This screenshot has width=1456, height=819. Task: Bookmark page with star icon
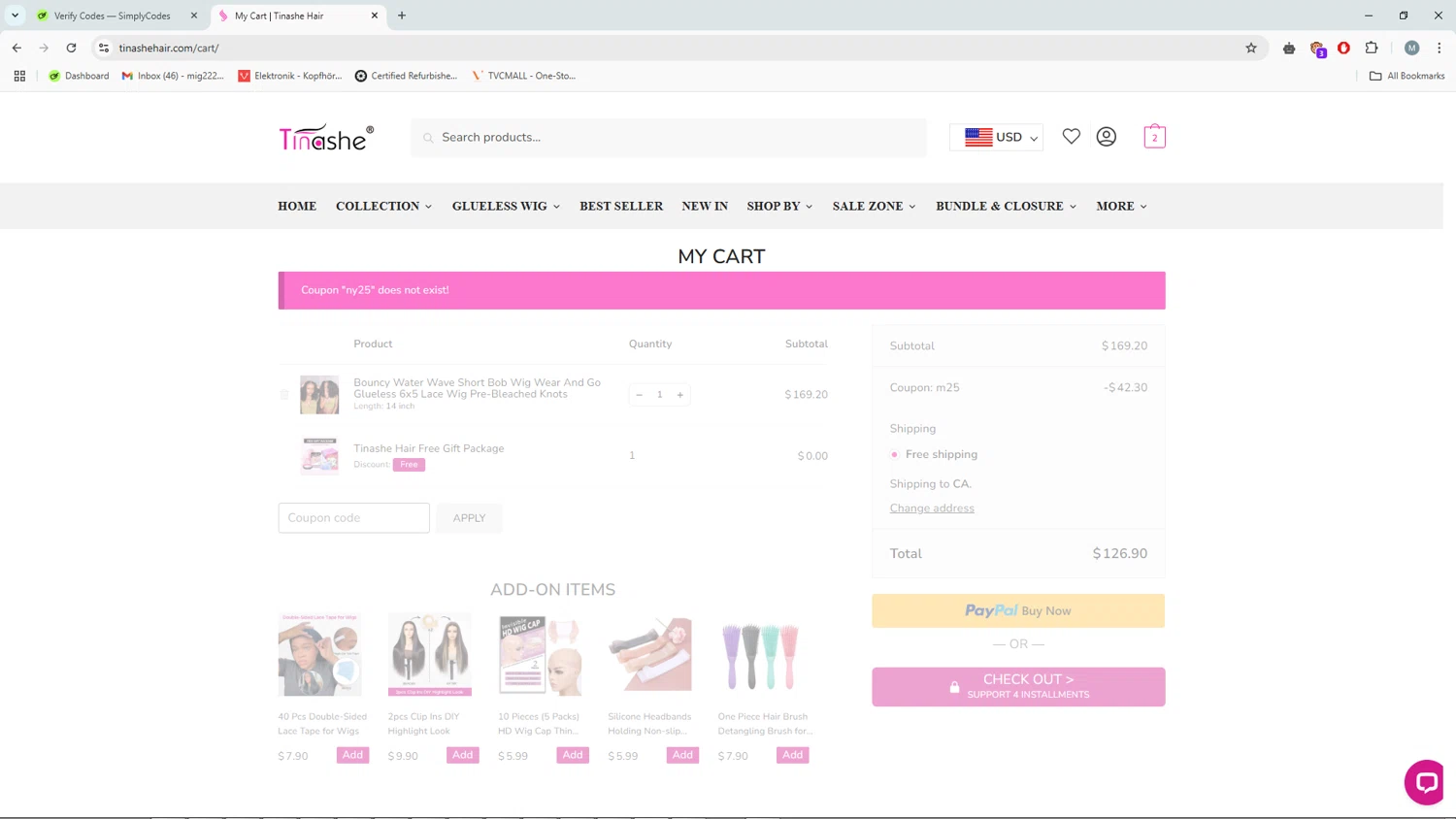click(x=1251, y=48)
